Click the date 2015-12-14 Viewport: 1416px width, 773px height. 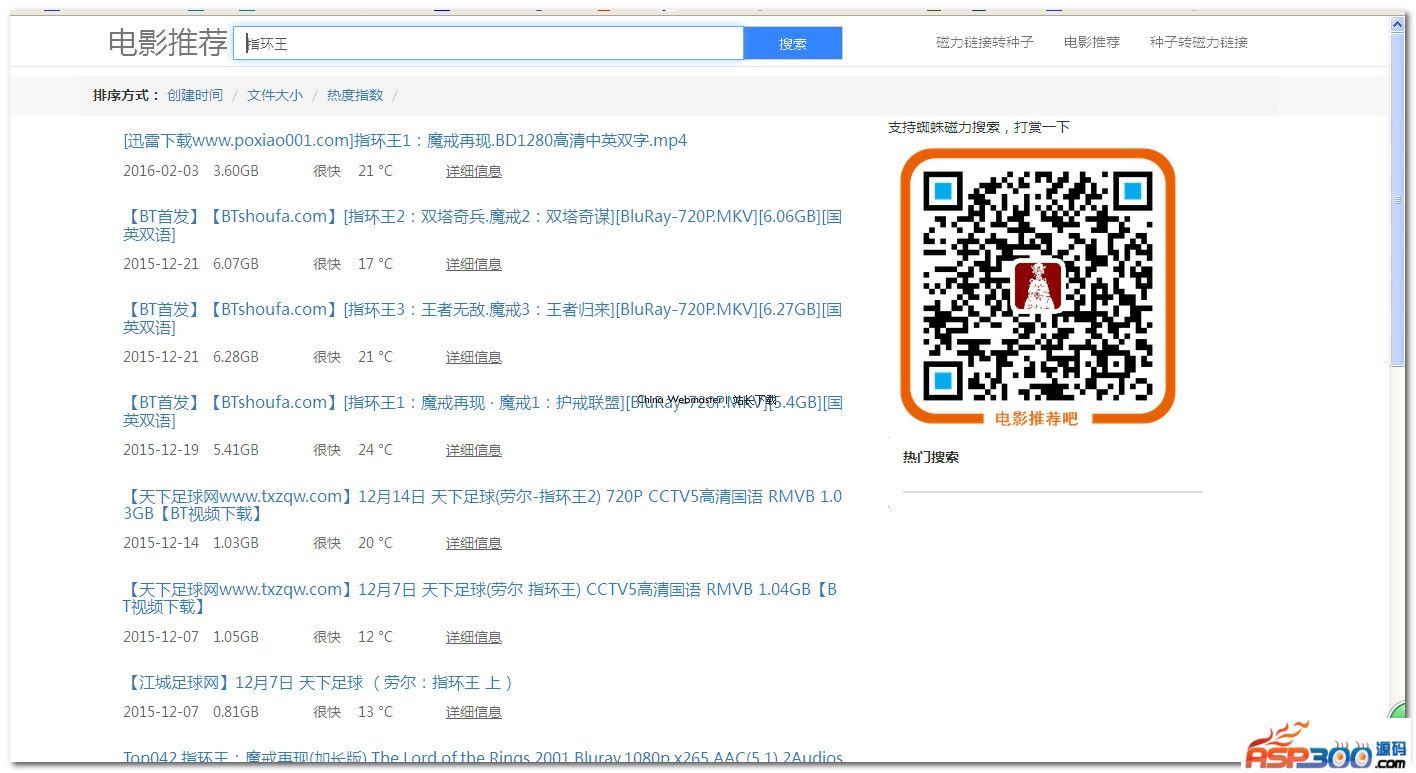[x=161, y=543]
